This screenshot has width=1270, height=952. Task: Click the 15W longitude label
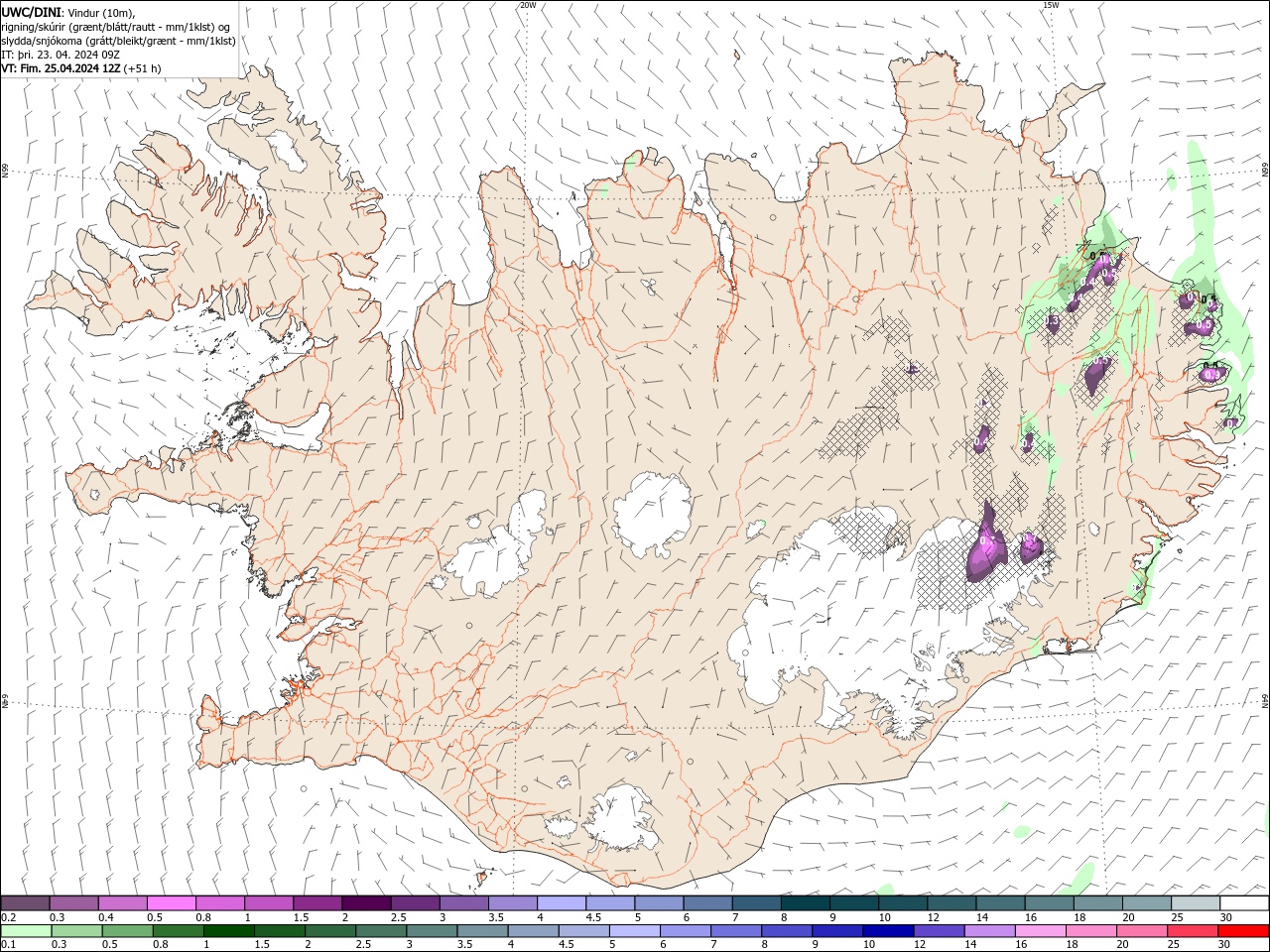tap(1051, 5)
